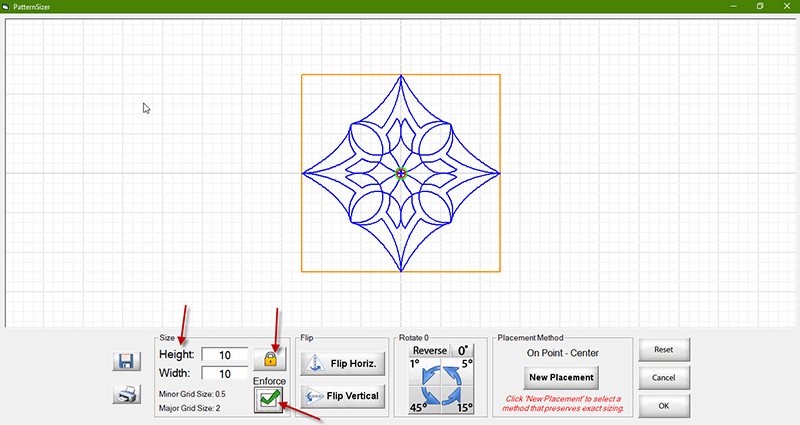Click the 'On Point - Center' label
Screen dimensions: 800x425
tap(563, 353)
